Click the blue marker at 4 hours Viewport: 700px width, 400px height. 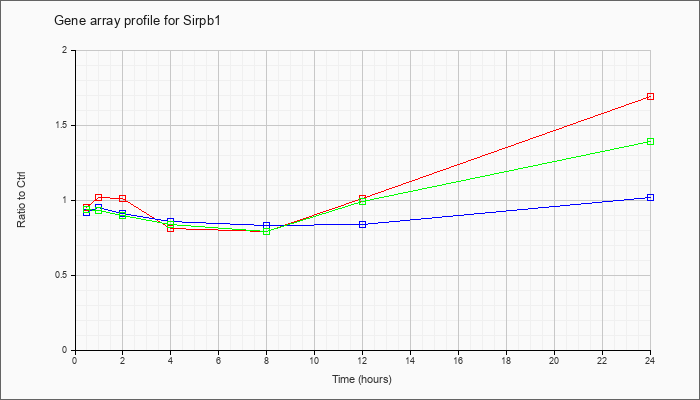tap(171, 221)
